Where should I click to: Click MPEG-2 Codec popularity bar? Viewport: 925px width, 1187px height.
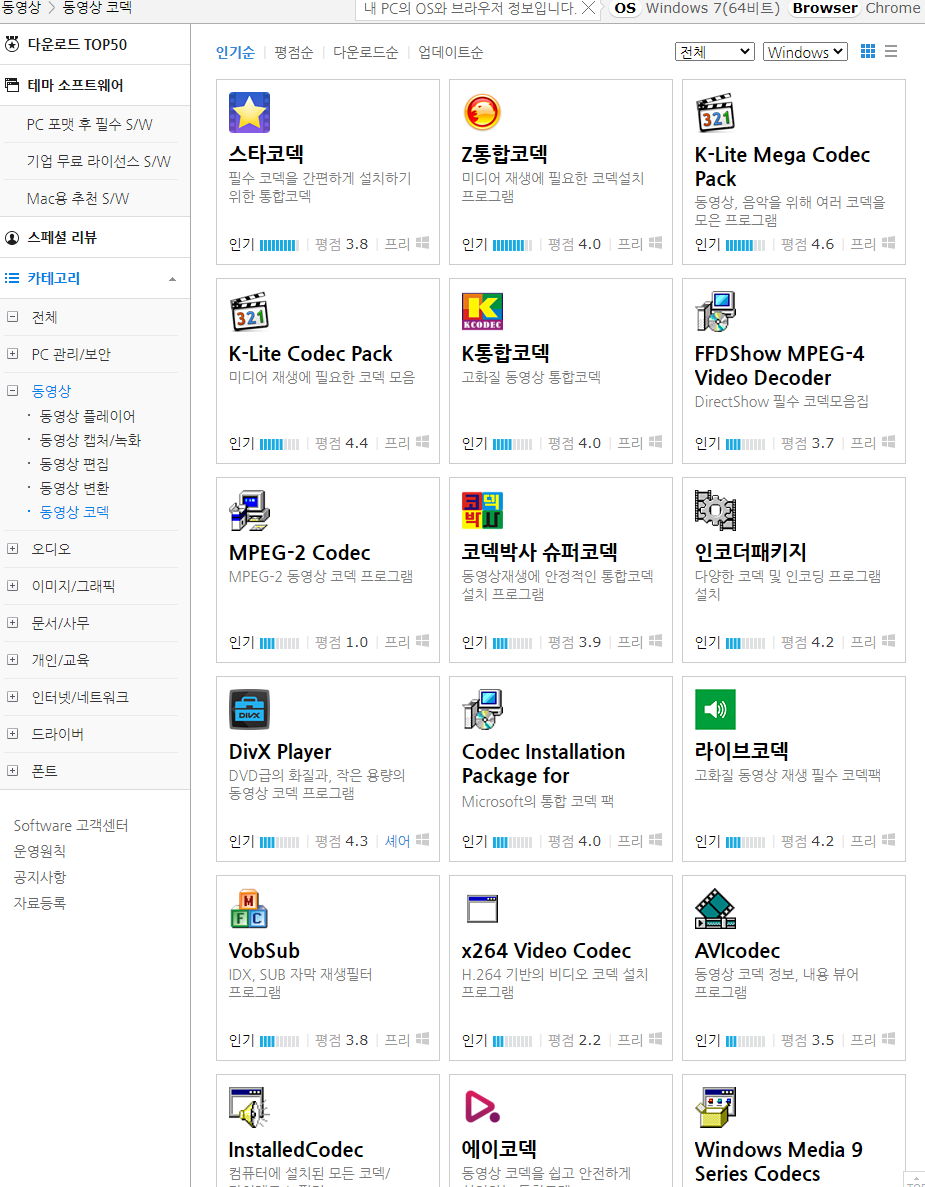click(279, 643)
